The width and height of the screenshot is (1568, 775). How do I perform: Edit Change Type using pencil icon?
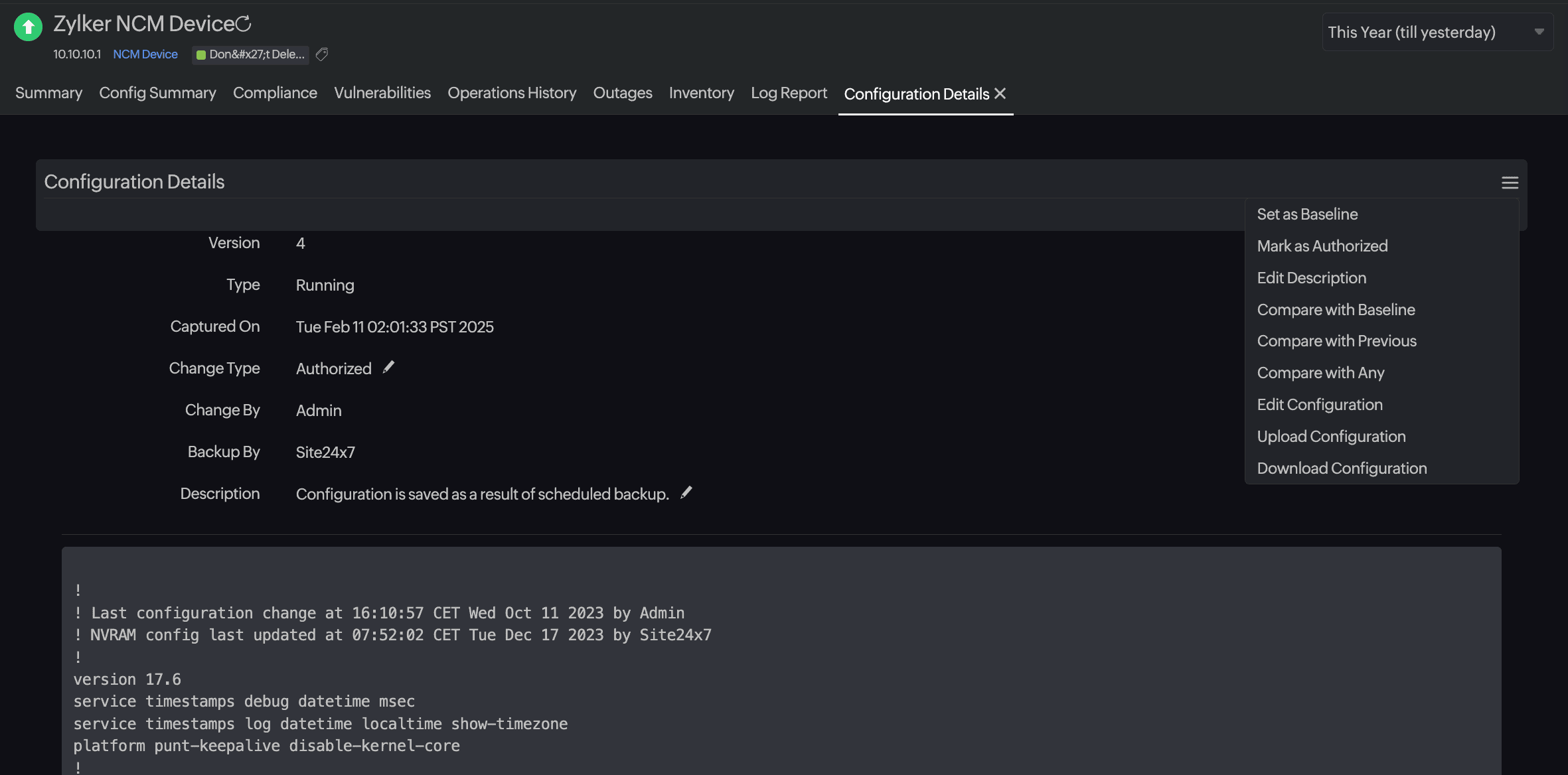[x=389, y=367]
